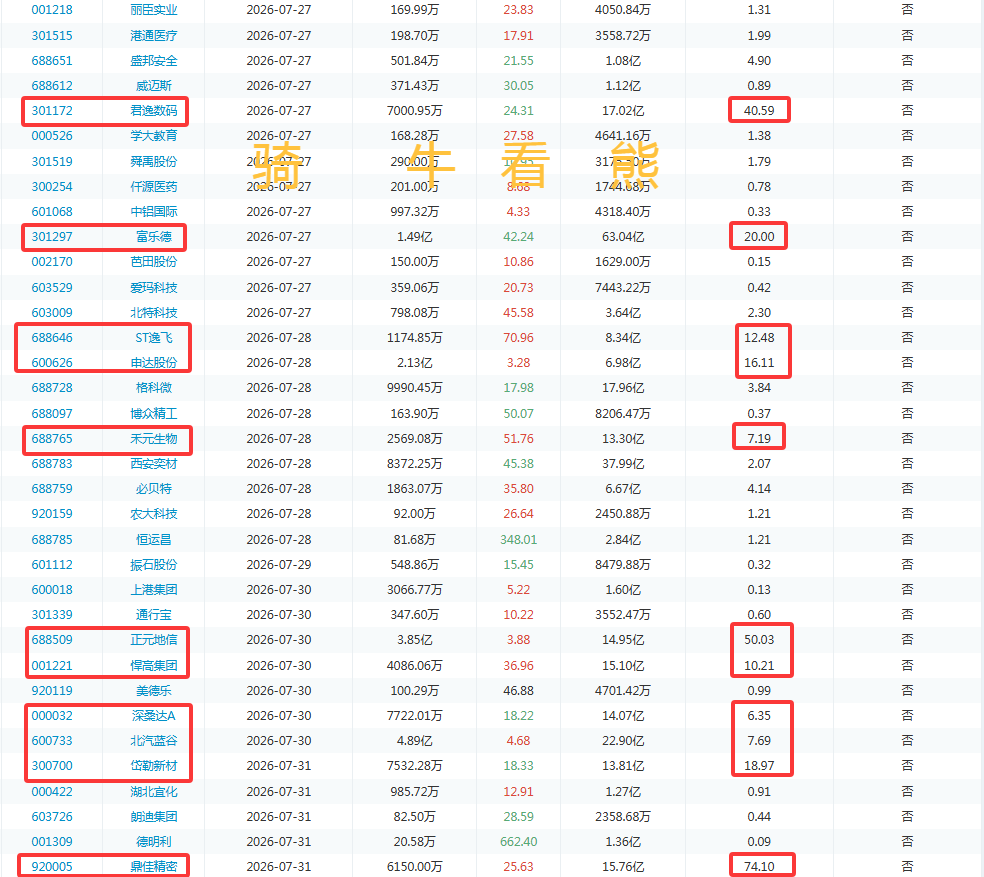Screen dimensions: 984x877
Task: Select the 鼎佳精密 stock name
Action: tap(154, 867)
